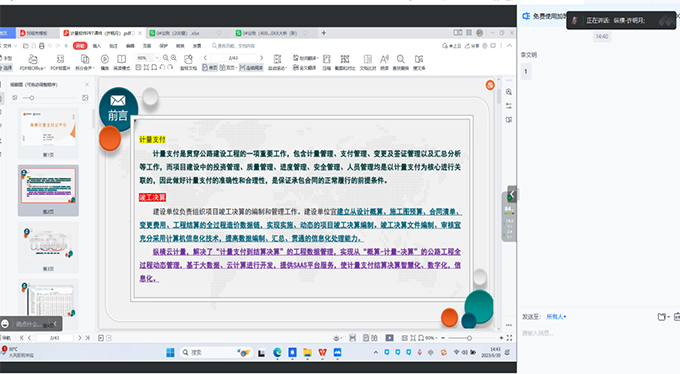Open the 插入 ribbon tab

97,46
